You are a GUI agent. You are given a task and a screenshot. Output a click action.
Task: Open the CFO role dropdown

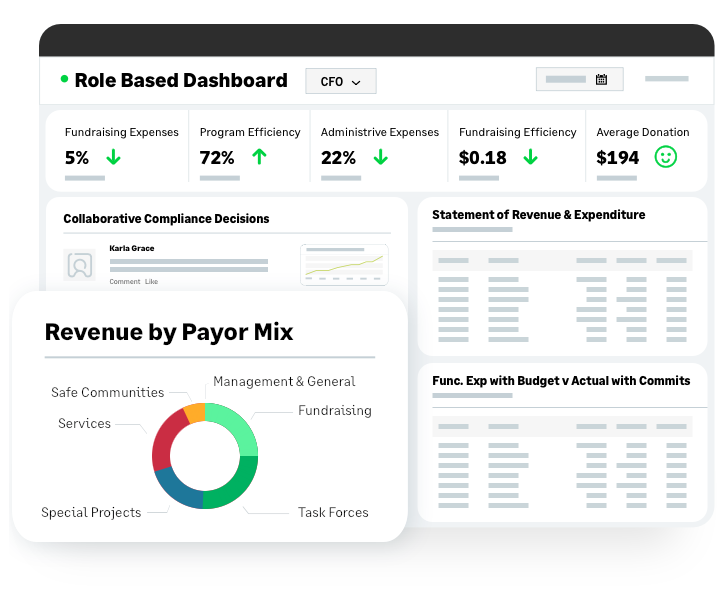tap(341, 81)
